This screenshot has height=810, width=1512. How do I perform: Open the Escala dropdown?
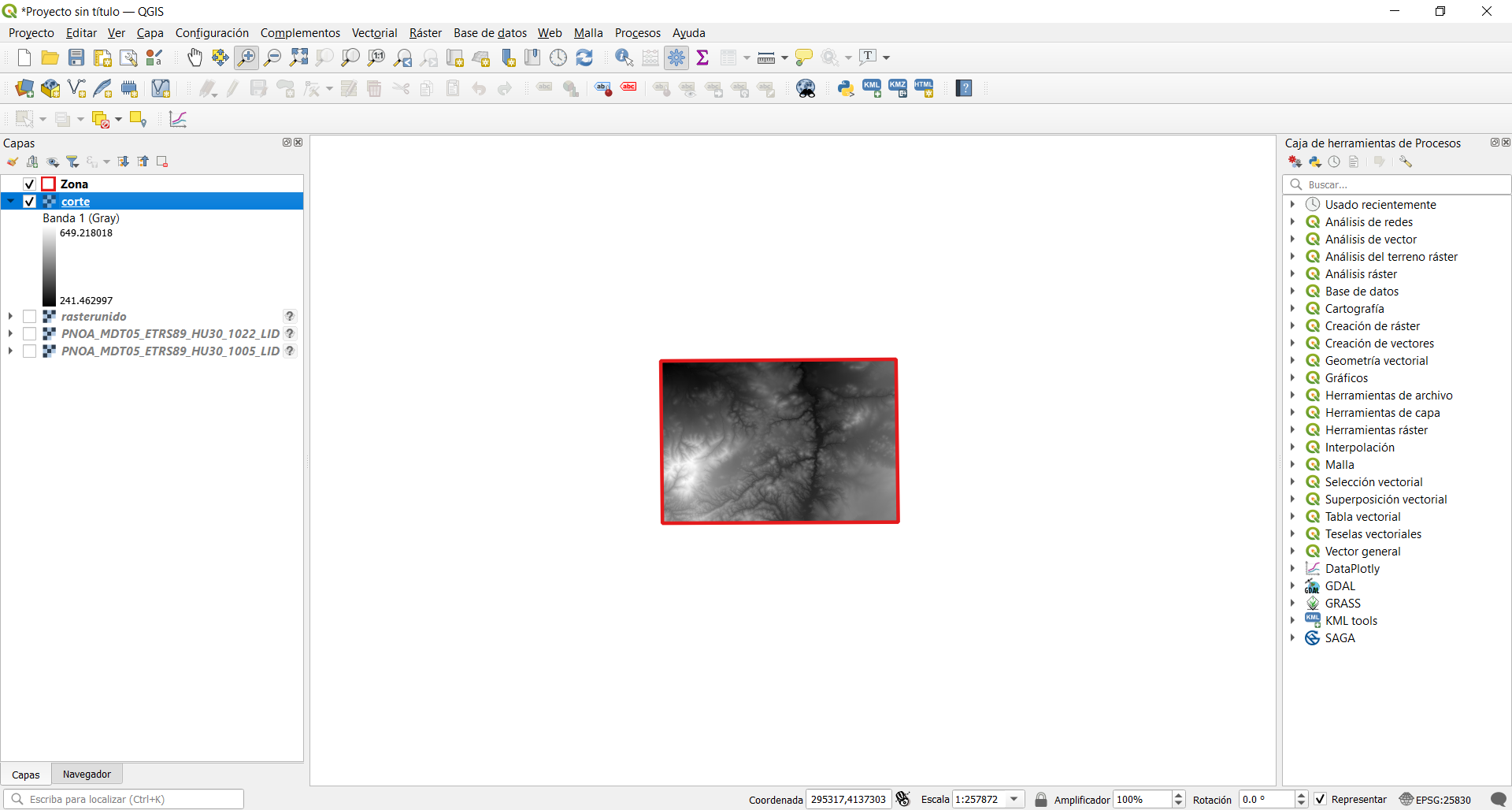coord(1014,799)
